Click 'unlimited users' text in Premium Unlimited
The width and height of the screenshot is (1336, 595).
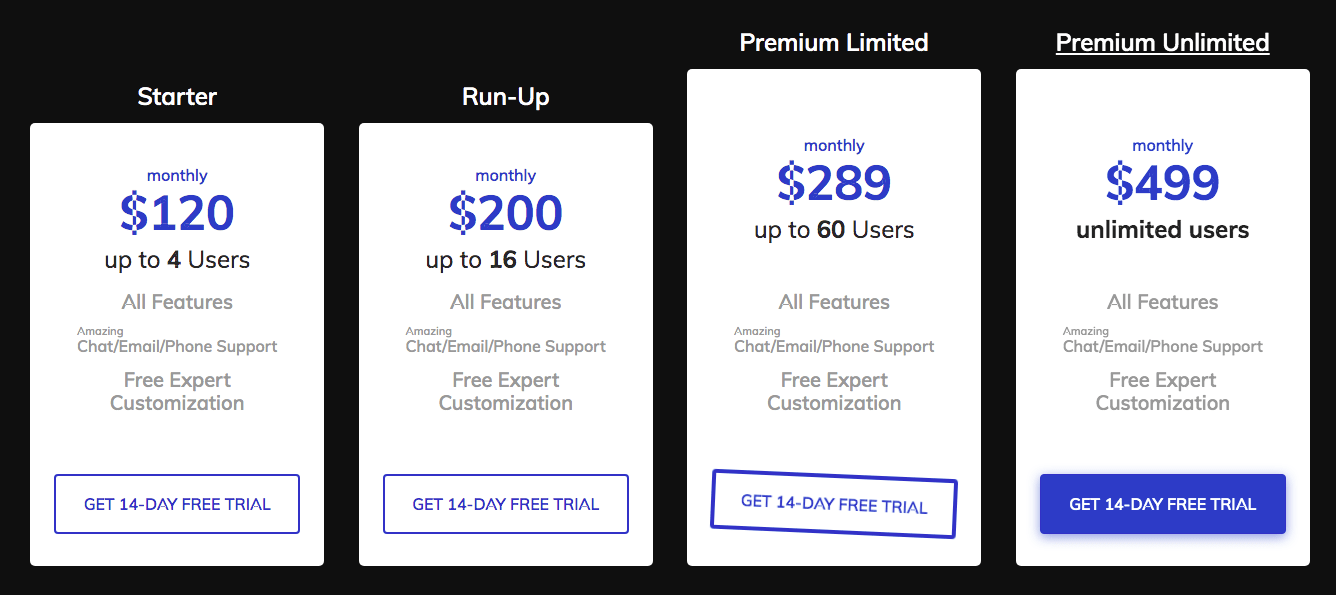pos(1163,230)
